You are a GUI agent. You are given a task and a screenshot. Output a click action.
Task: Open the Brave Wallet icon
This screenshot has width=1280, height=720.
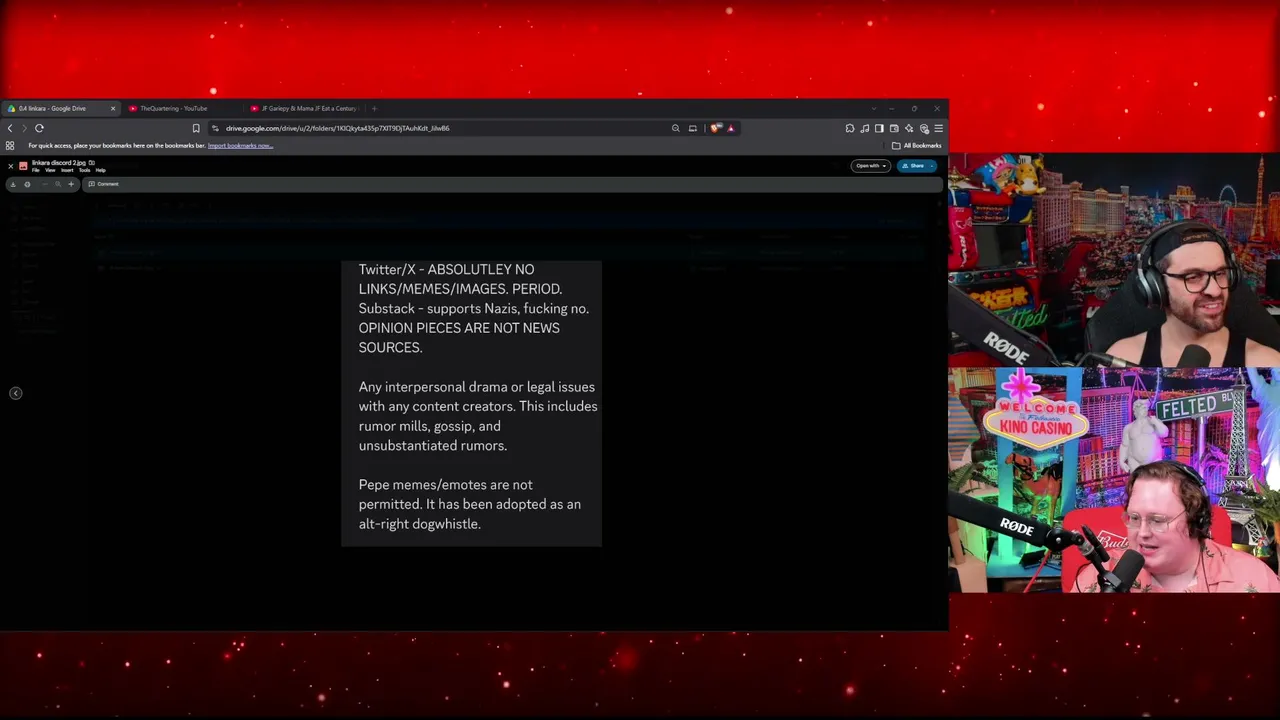[x=894, y=128]
